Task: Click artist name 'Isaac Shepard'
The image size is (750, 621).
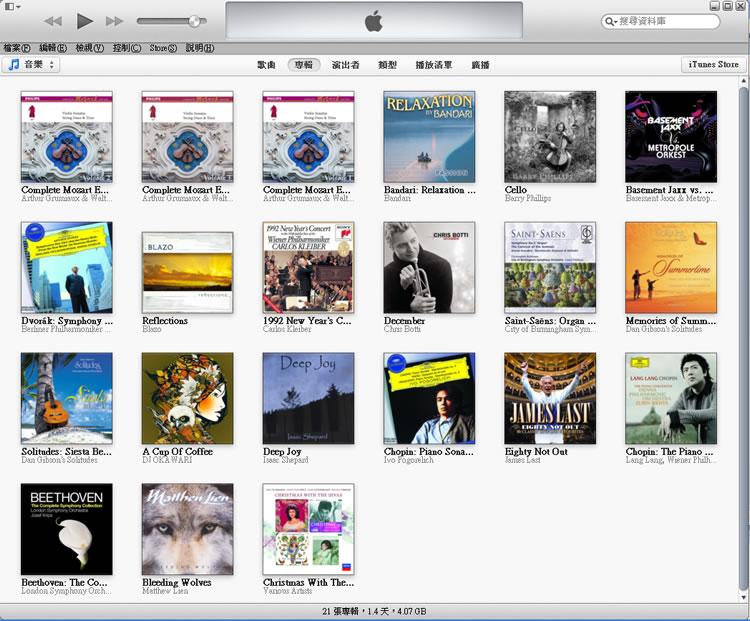Action: pyautogui.click(x=286, y=460)
